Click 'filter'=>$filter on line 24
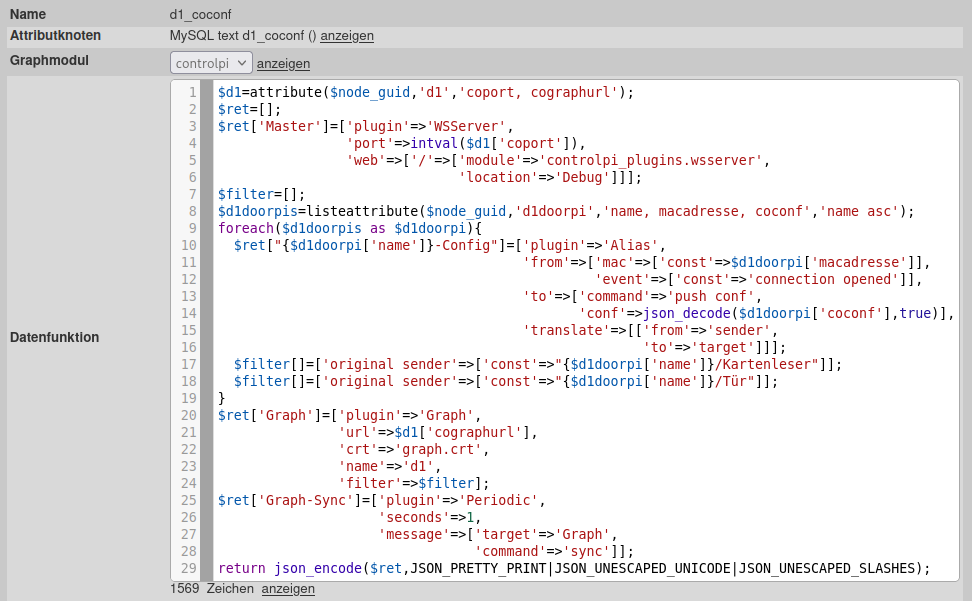972x601 pixels. (406, 483)
